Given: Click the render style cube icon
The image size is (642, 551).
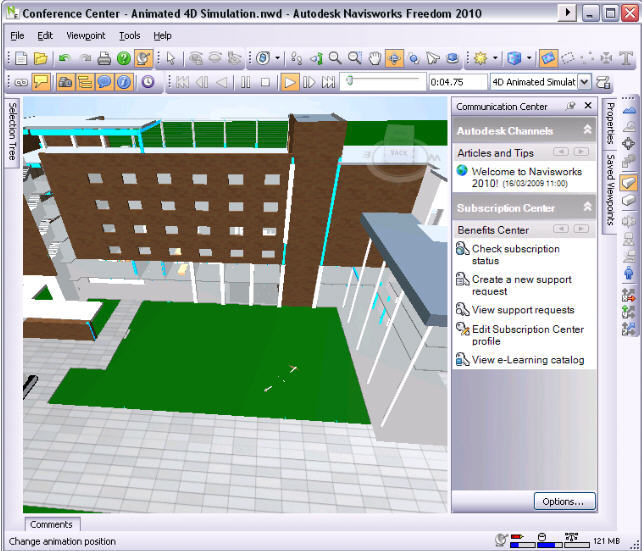Looking at the screenshot, I should 514,59.
